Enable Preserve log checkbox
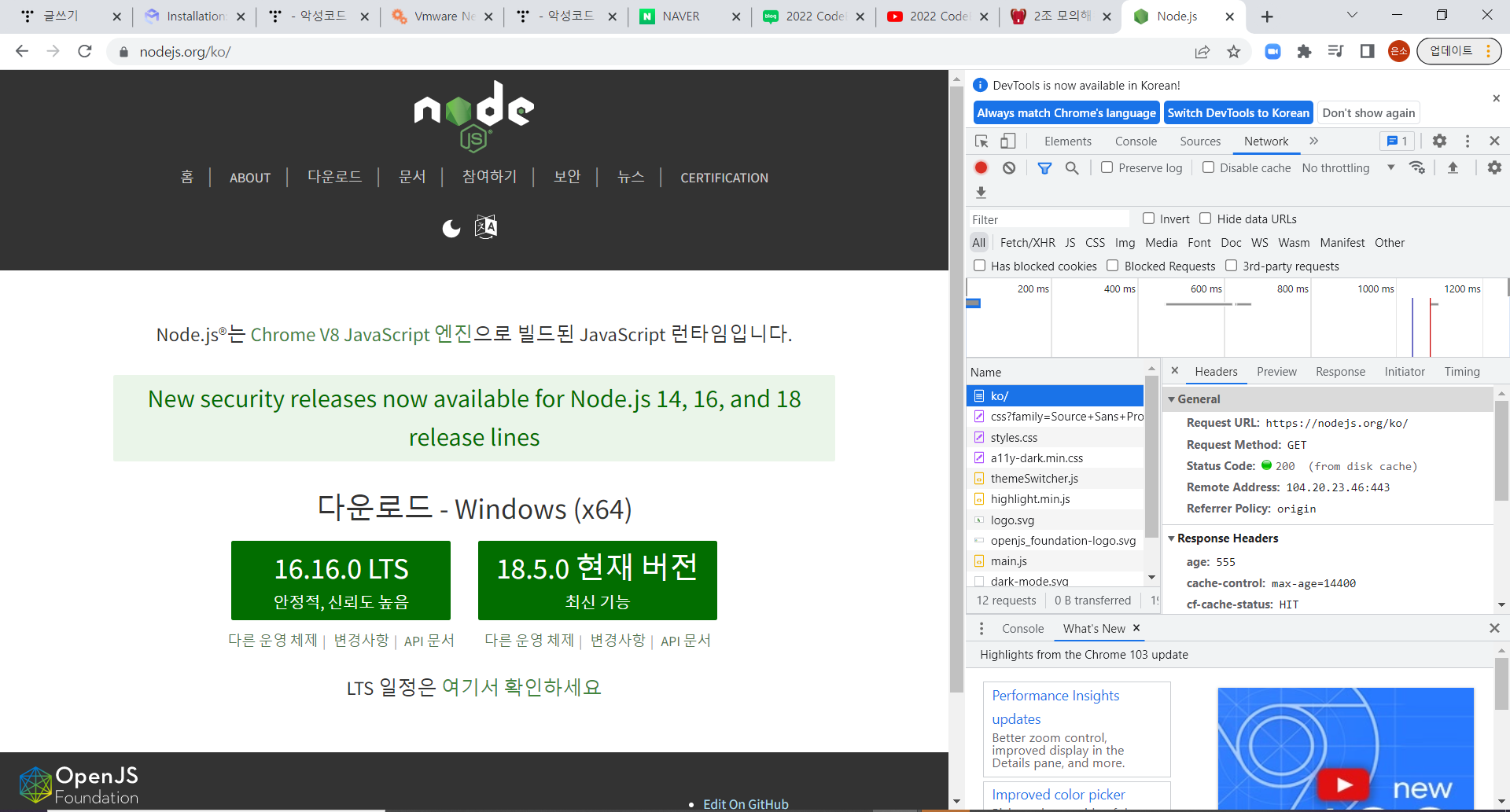 pyautogui.click(x=1107, y=167)
